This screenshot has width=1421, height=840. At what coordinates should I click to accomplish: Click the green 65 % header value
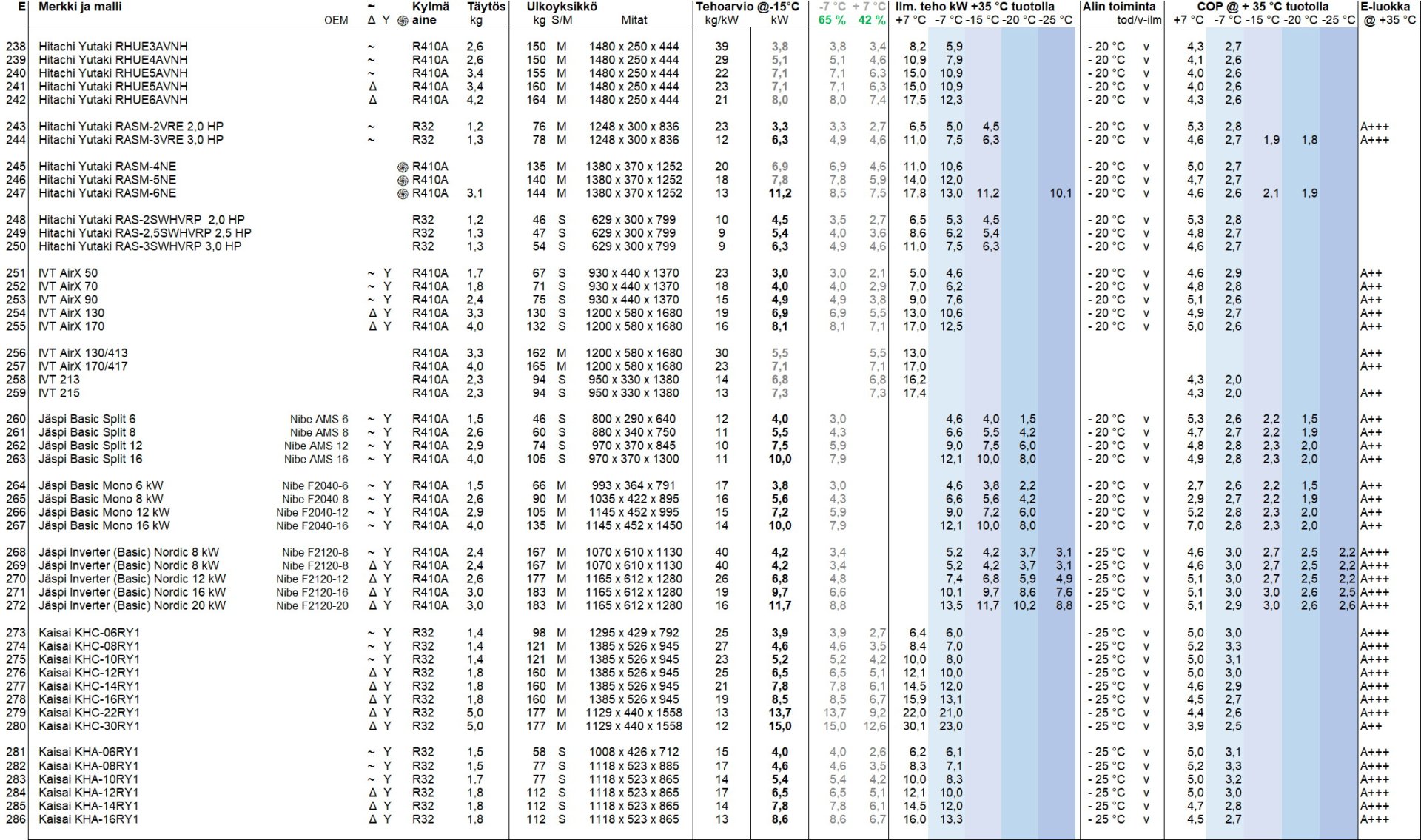(832, 20)
